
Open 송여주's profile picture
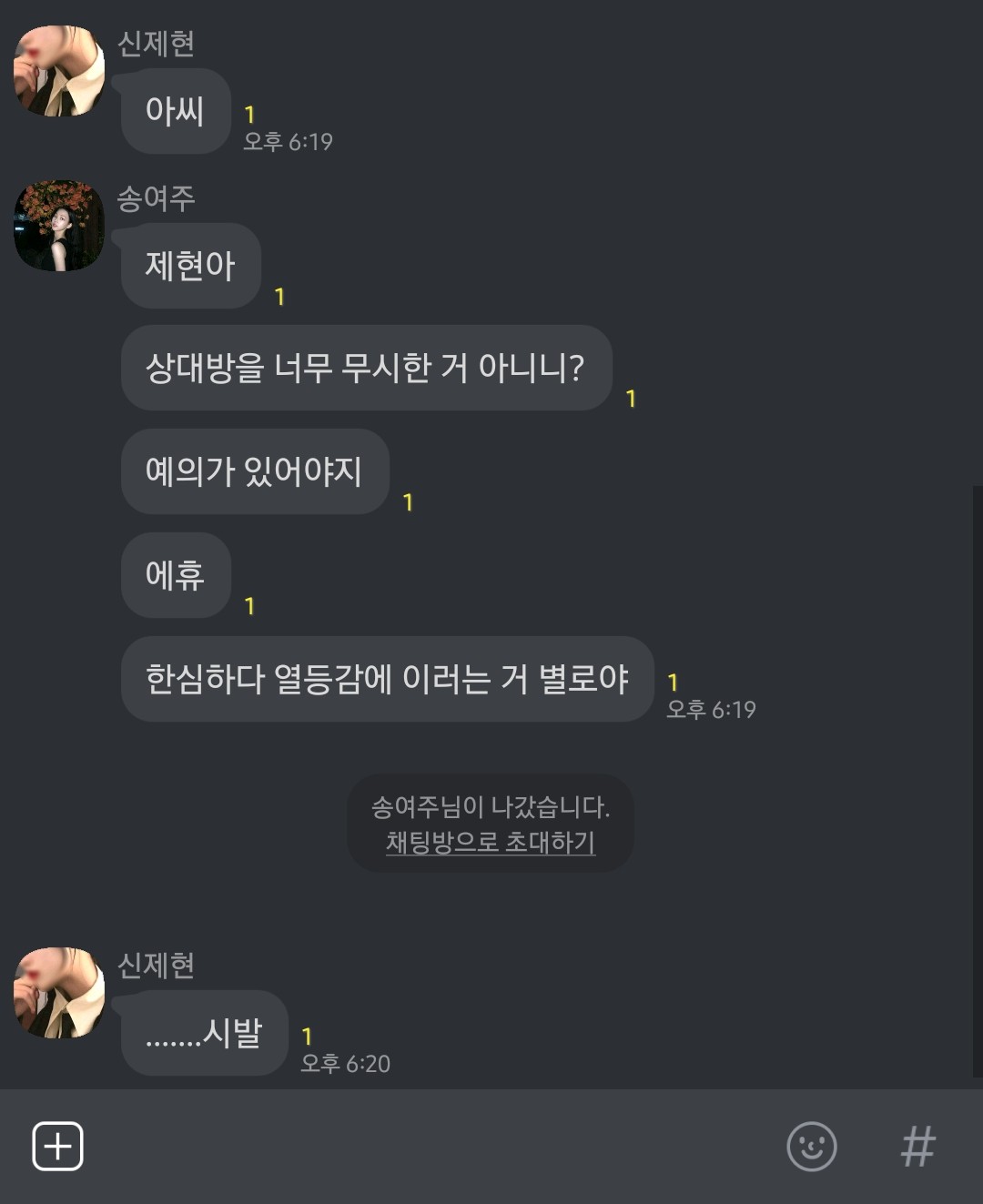[59, 226]
